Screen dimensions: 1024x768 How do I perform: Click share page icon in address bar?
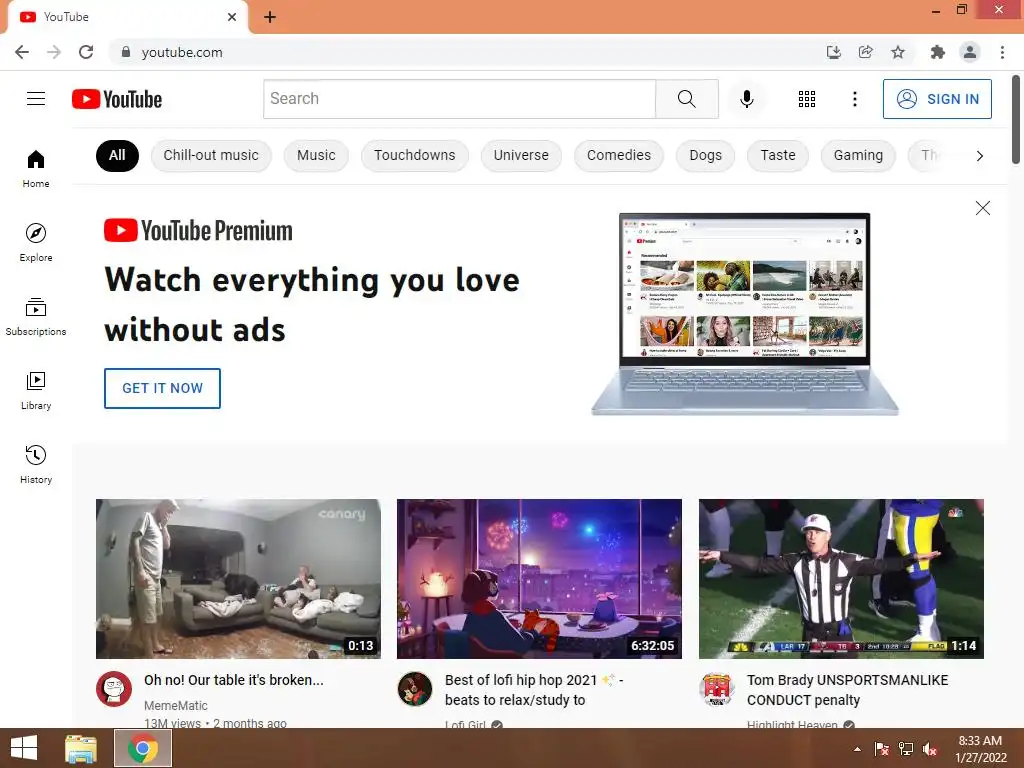pos(865,52)
